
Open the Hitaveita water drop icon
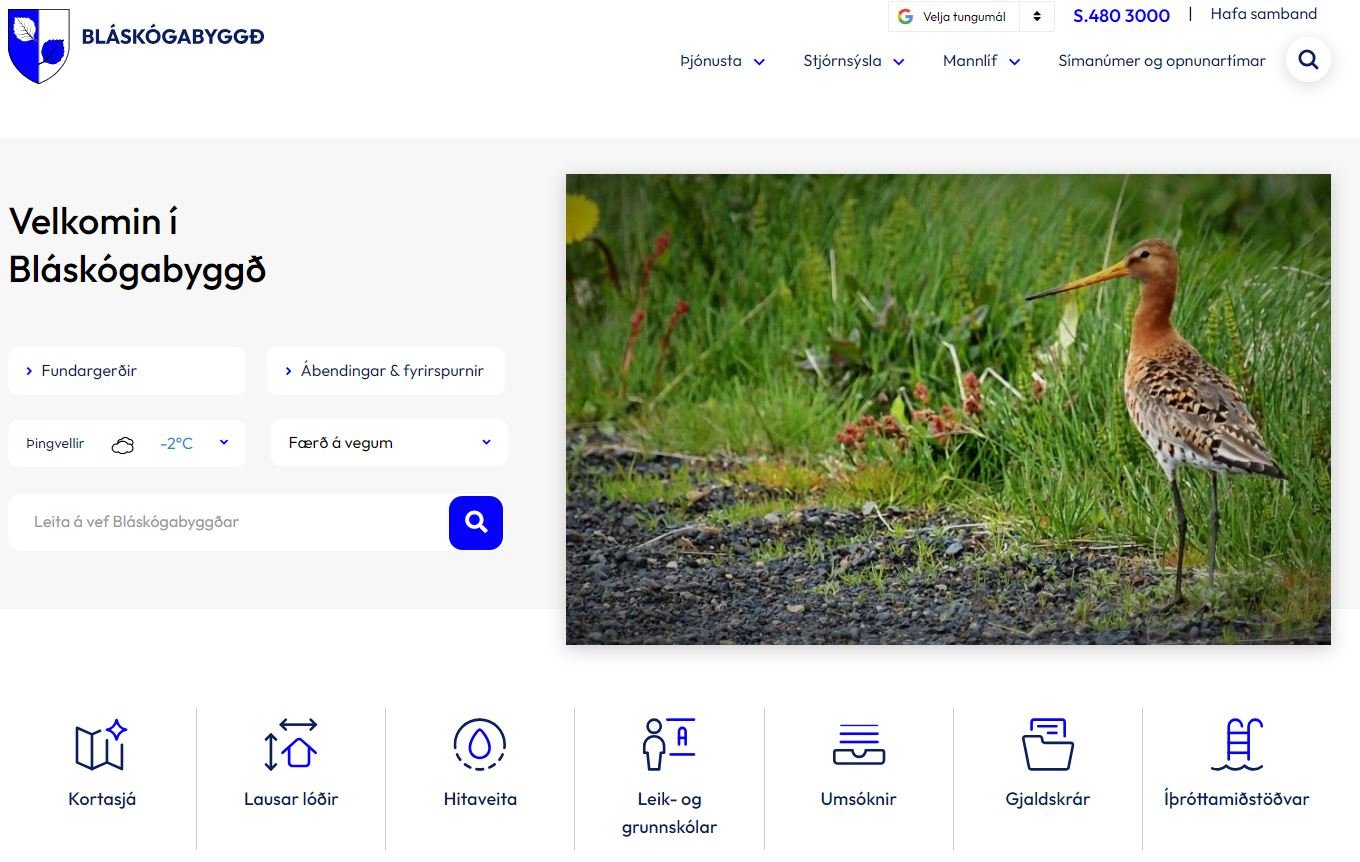click(480, 745)
